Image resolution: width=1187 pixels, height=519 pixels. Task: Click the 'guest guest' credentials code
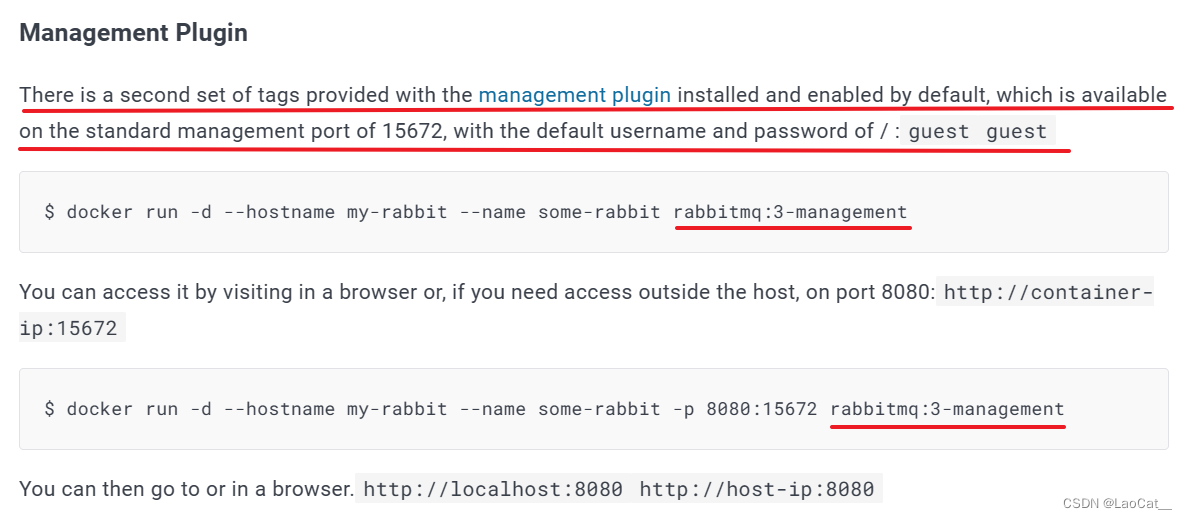pyautogui.click(x=977, y=132)
